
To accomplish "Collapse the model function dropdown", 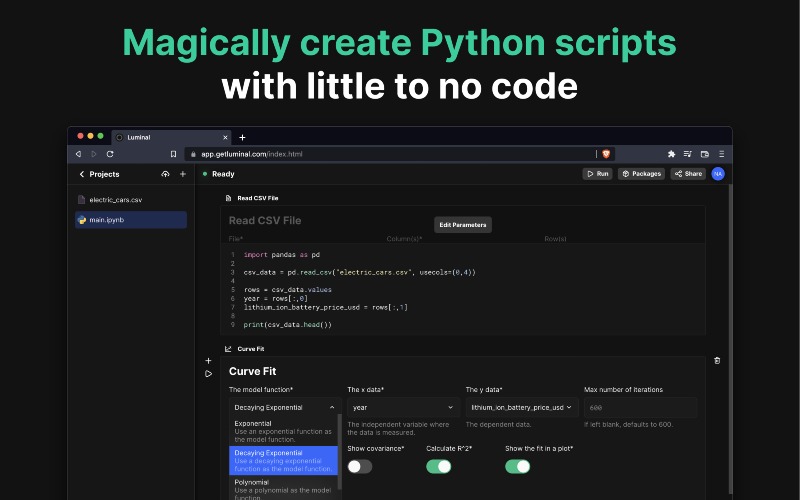I will click(x=284, y=407).
